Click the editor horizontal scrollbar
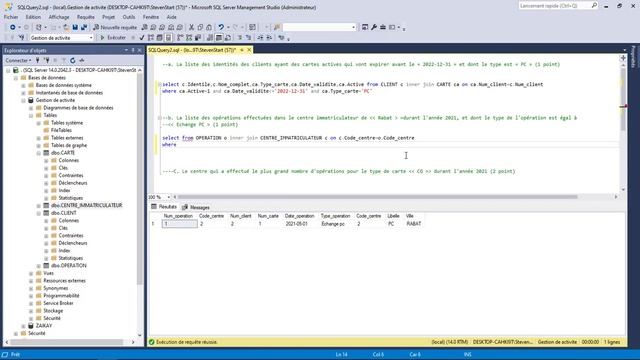 point(378,197)
